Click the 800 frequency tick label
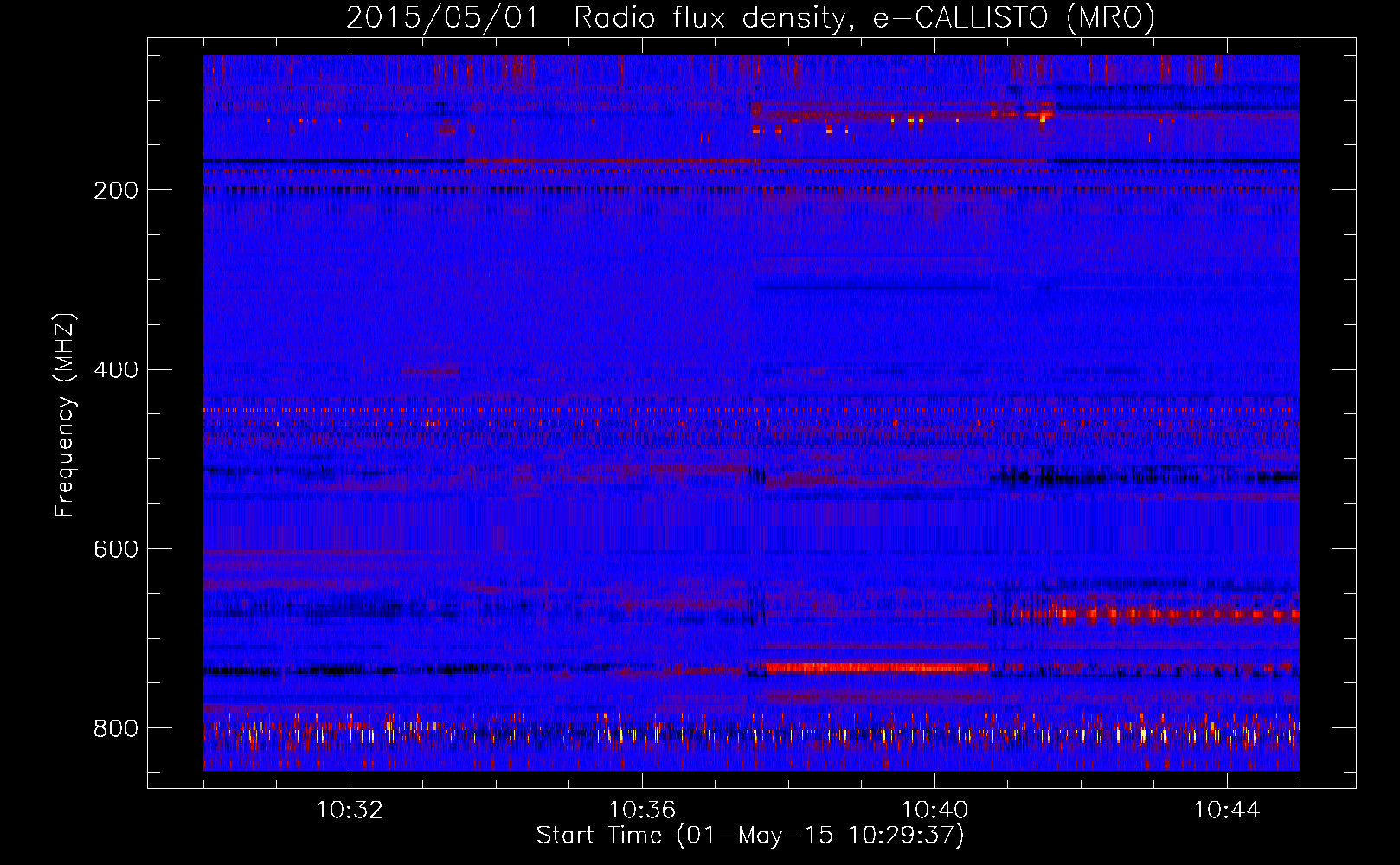The height and width of the screenshot is (865, 1400). tap(116, 729)
